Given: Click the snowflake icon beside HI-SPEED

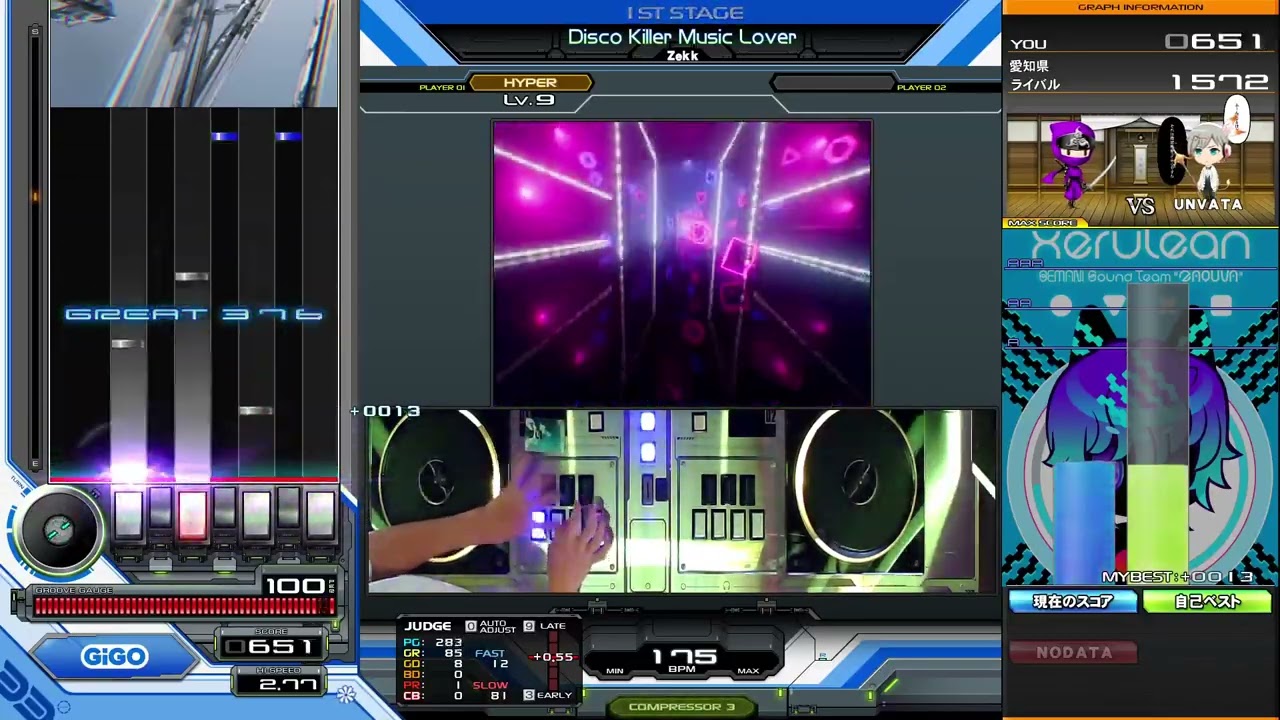Looking at the screenshot, I should [347, 693].
